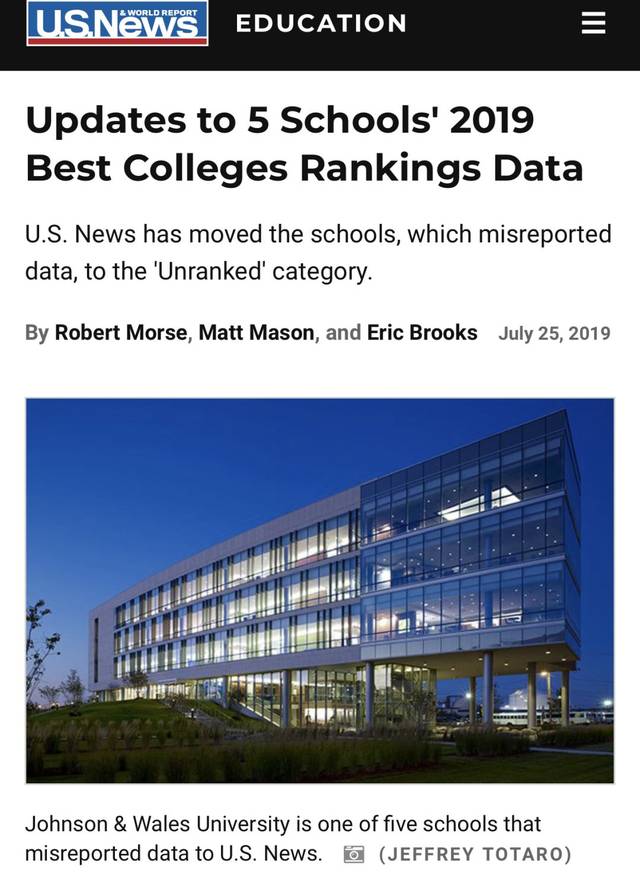Click 'Best Colleges Rankings Data' headline line
Image resolution: width=640 pixels, height=890 pixels.
point(303,167)
